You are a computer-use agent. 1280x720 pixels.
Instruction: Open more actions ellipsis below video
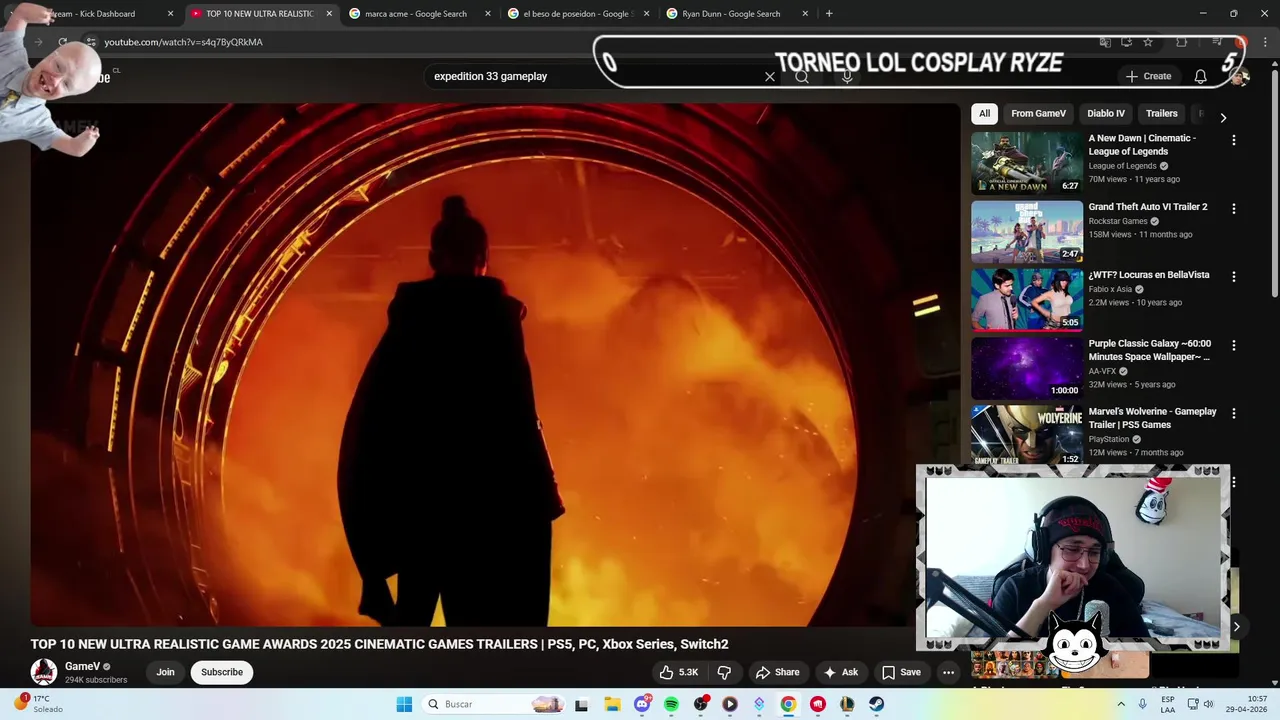tap(948, 672)
